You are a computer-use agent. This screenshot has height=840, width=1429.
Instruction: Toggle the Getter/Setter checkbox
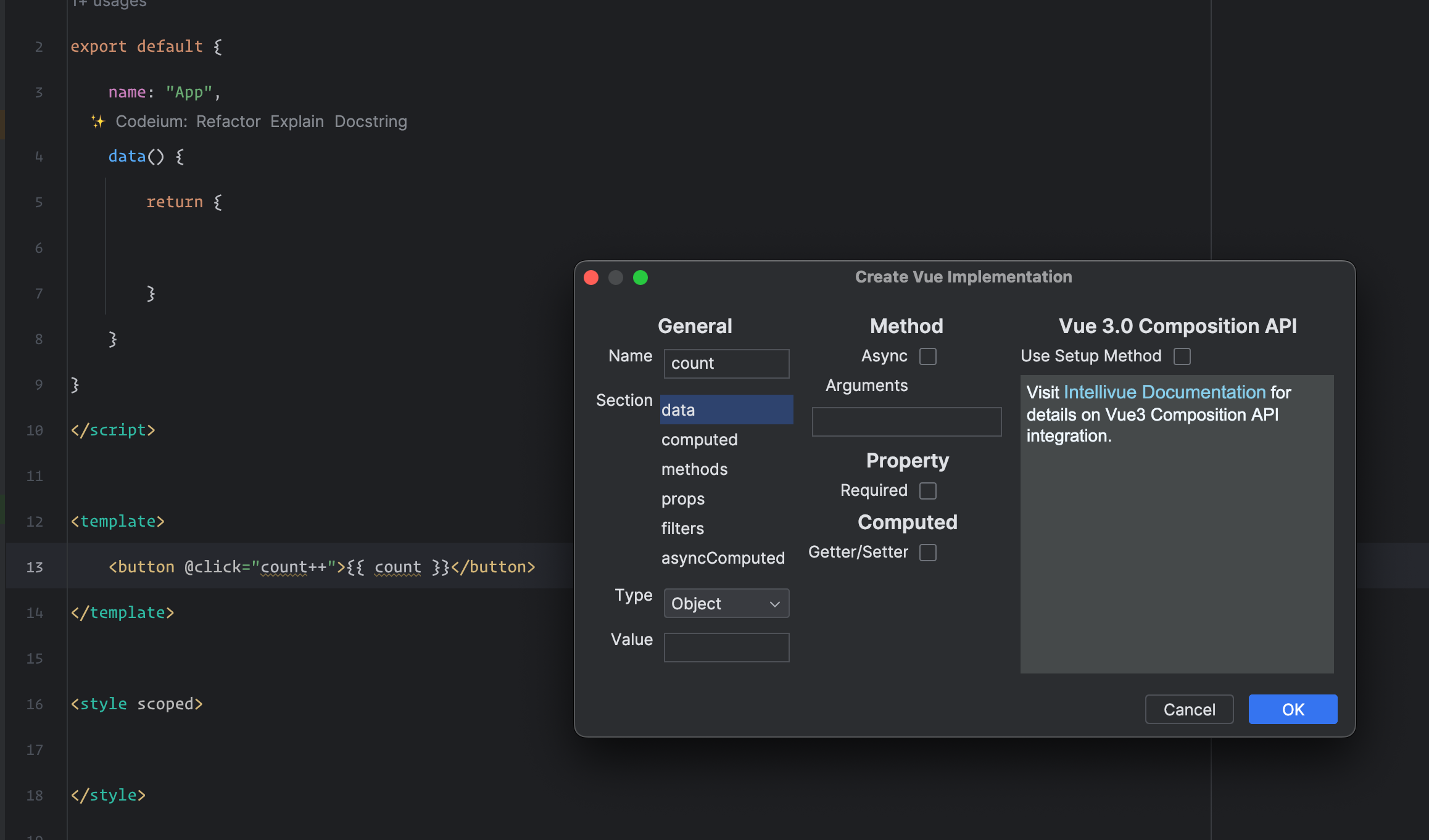[927, 553]
